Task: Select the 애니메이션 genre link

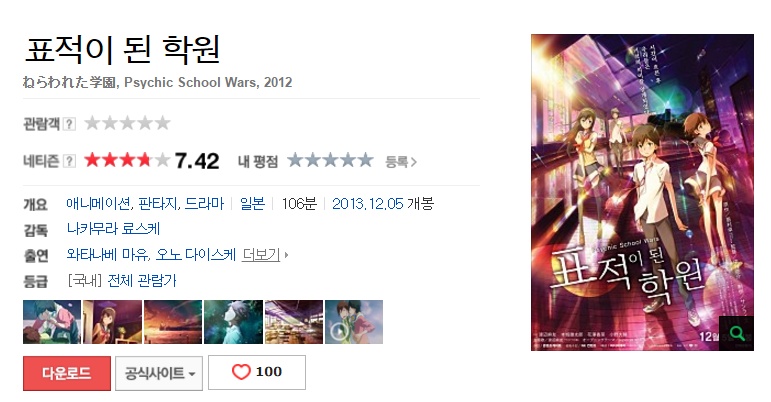Action: (98, 203)
